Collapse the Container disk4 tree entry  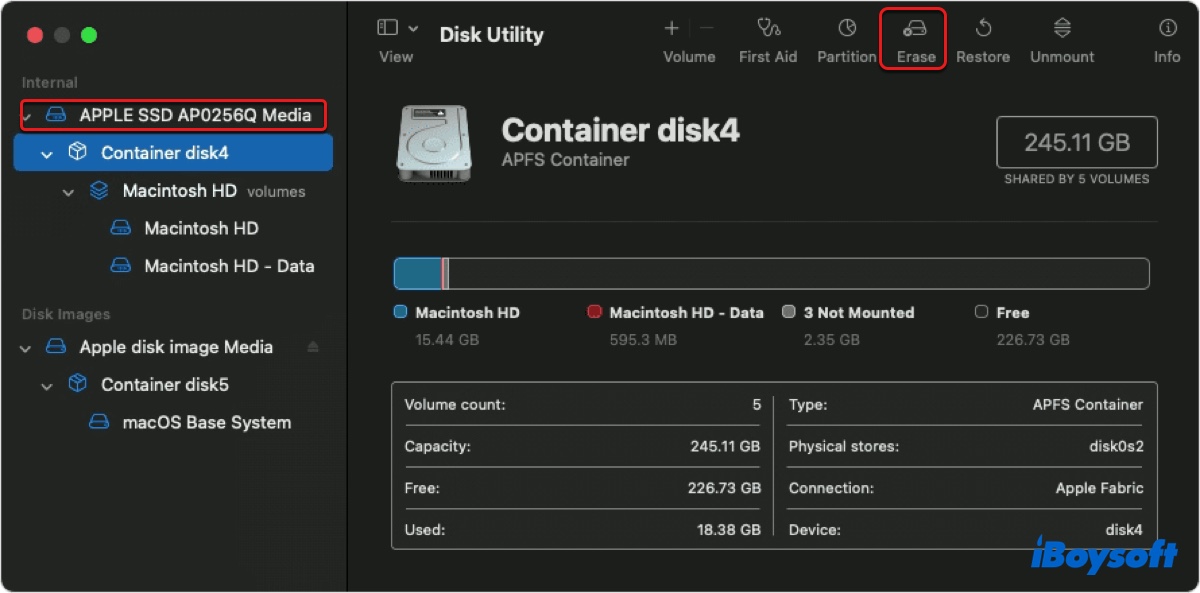coord(45,152)
